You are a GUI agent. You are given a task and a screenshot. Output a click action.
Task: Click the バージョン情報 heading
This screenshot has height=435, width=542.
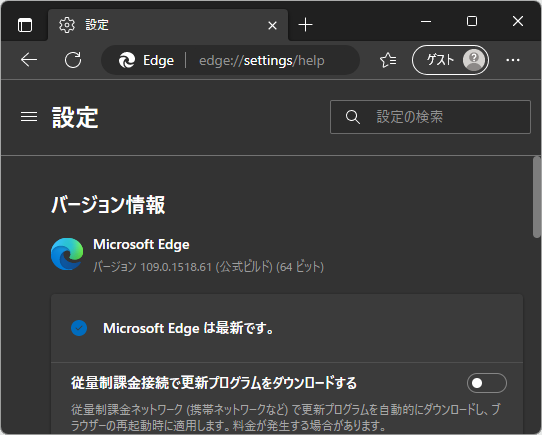pyautogui.click(x=108, y=205)
